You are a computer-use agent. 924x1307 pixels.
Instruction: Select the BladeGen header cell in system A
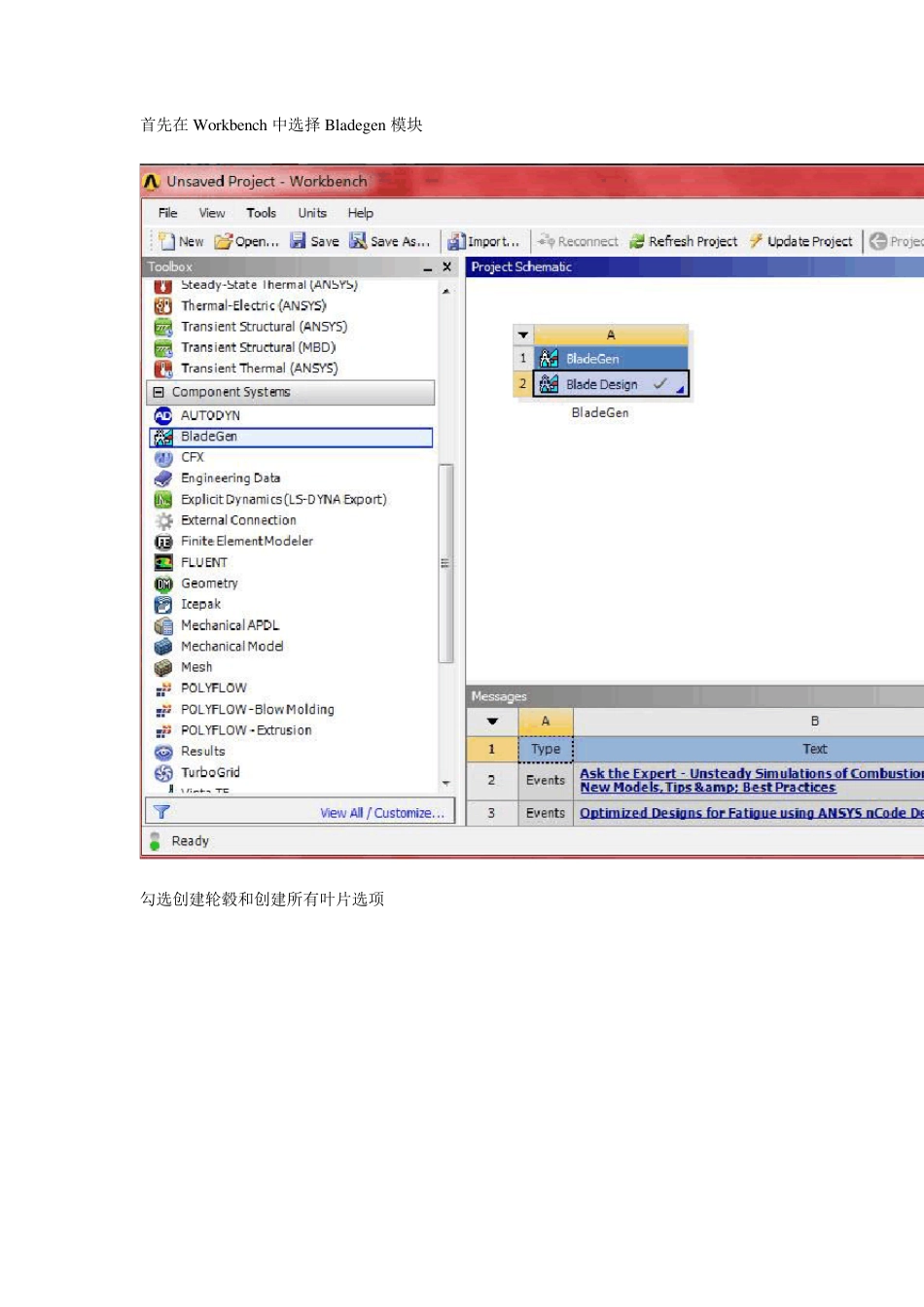pos(610,359)
